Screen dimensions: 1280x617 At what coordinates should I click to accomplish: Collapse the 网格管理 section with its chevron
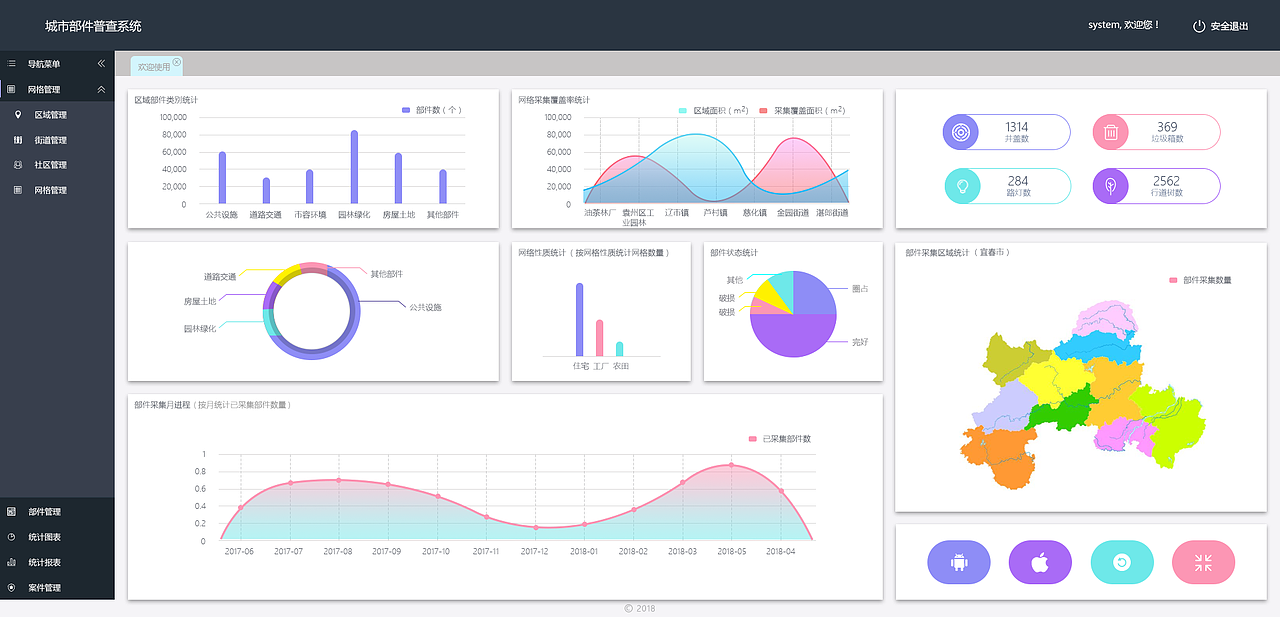[101, 89]
